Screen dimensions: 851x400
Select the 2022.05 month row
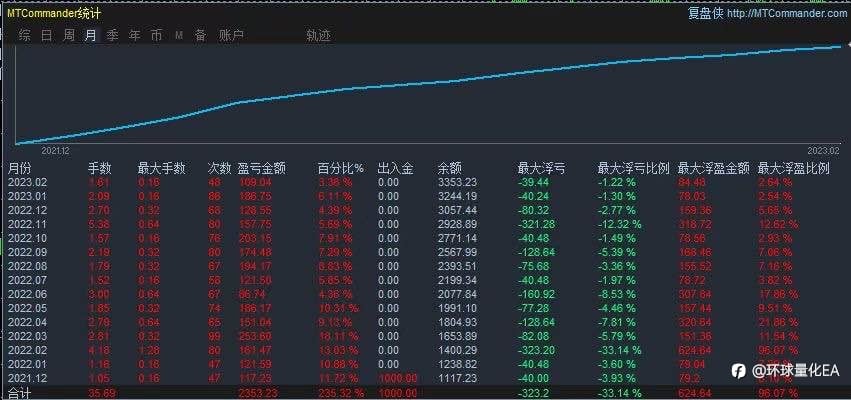pos(426,308)
